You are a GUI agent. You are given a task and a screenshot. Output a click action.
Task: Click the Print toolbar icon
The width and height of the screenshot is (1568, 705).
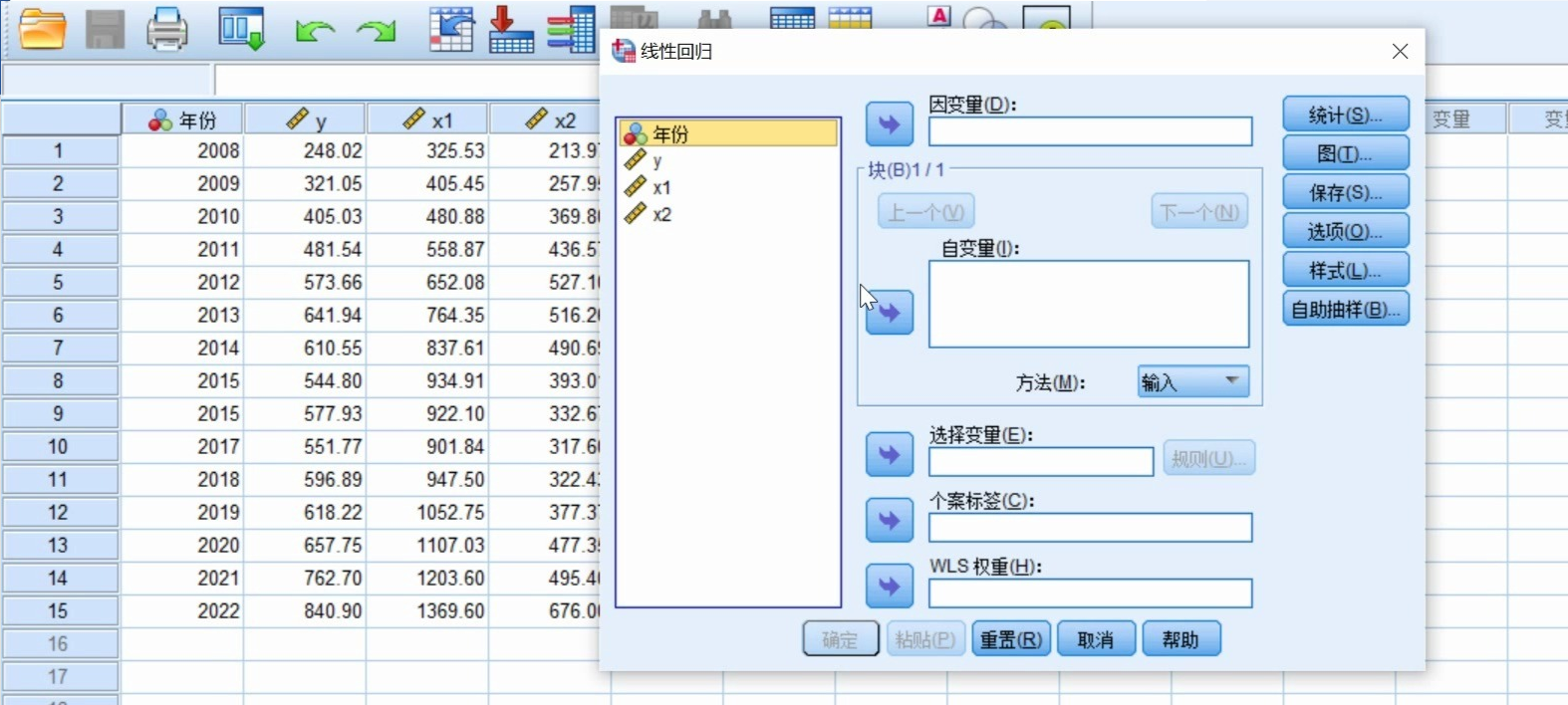point(166,28)
